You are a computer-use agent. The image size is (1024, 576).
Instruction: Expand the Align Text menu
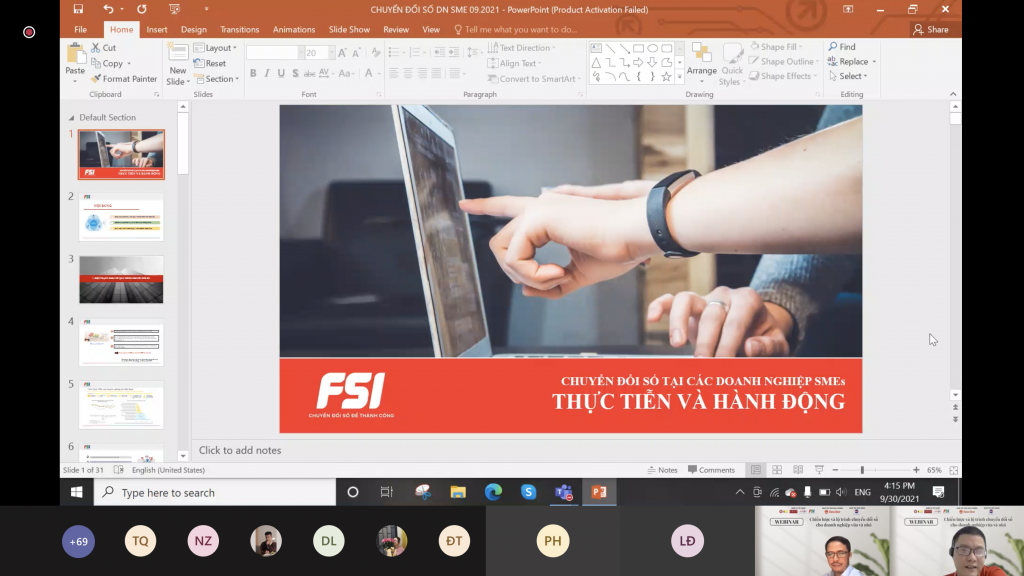pos(516,63)
